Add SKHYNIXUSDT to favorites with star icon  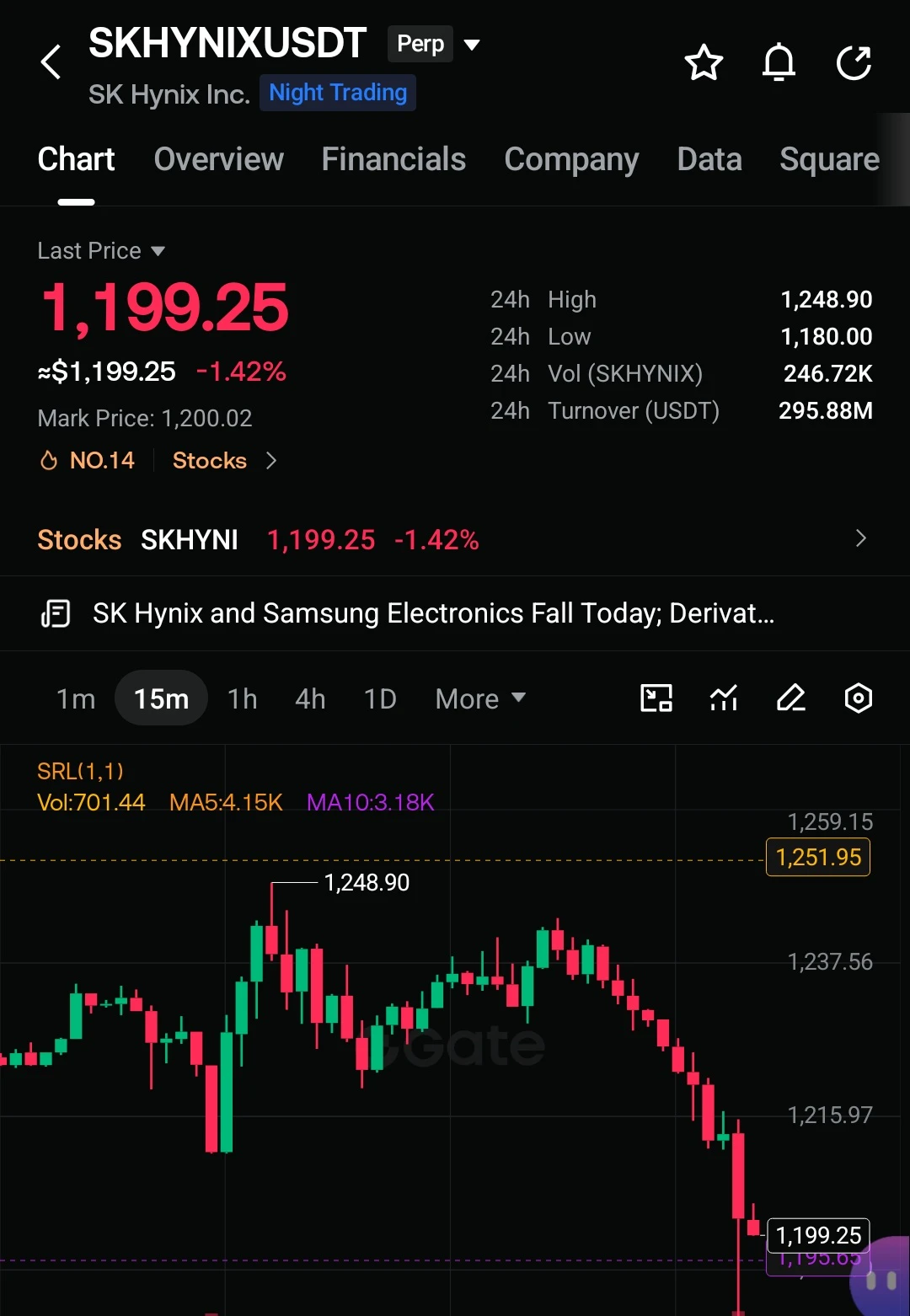704,63
